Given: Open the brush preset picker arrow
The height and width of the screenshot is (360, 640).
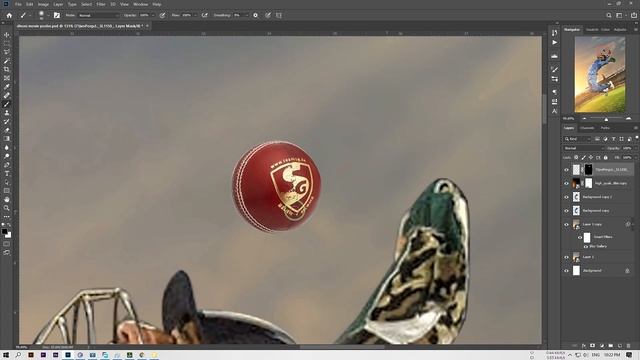Looking at the screenshot, I should coord(48,15).
